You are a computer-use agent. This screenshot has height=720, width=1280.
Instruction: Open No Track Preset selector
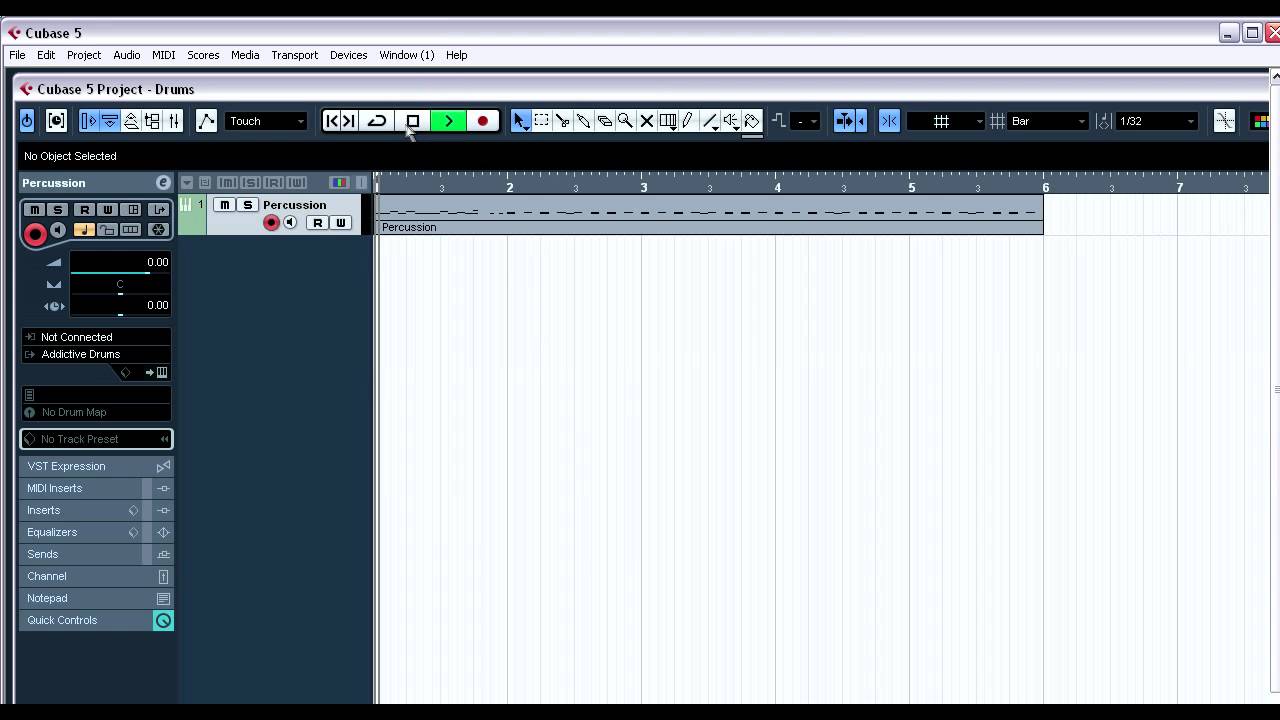96,439
